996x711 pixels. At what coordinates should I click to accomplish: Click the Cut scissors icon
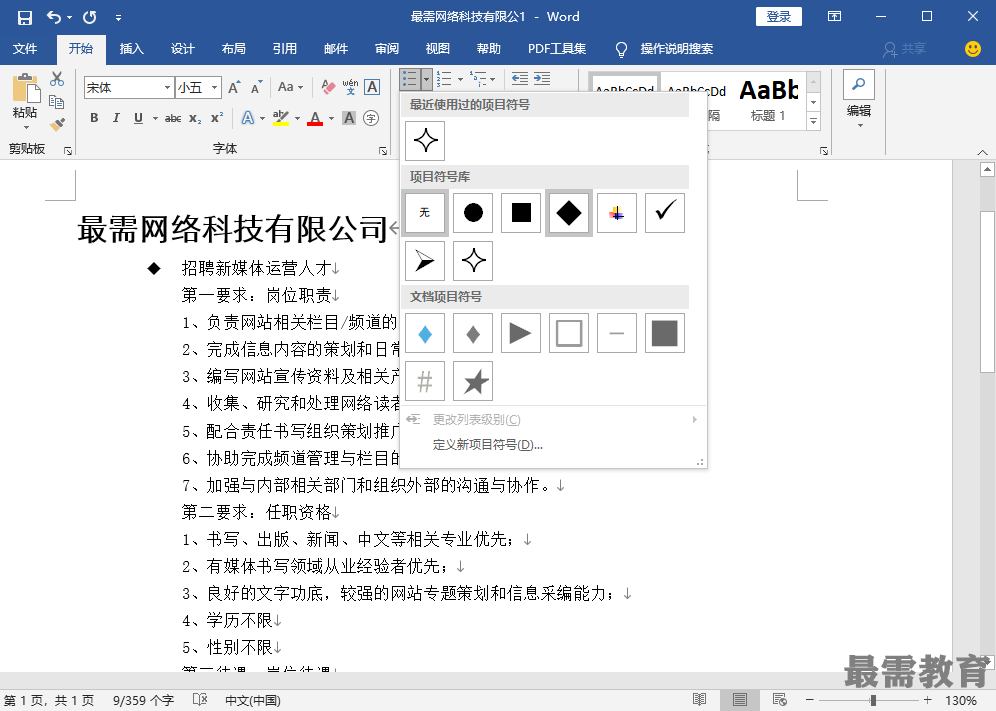pyautogui.click(x=57, y=79)
